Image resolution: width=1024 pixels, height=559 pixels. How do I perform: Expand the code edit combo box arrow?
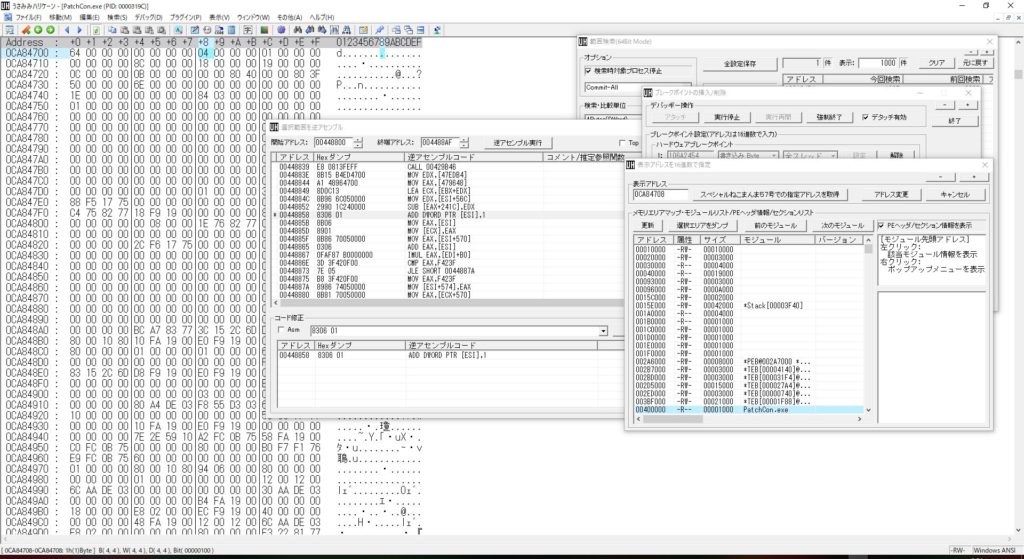[x=603, y=331]
